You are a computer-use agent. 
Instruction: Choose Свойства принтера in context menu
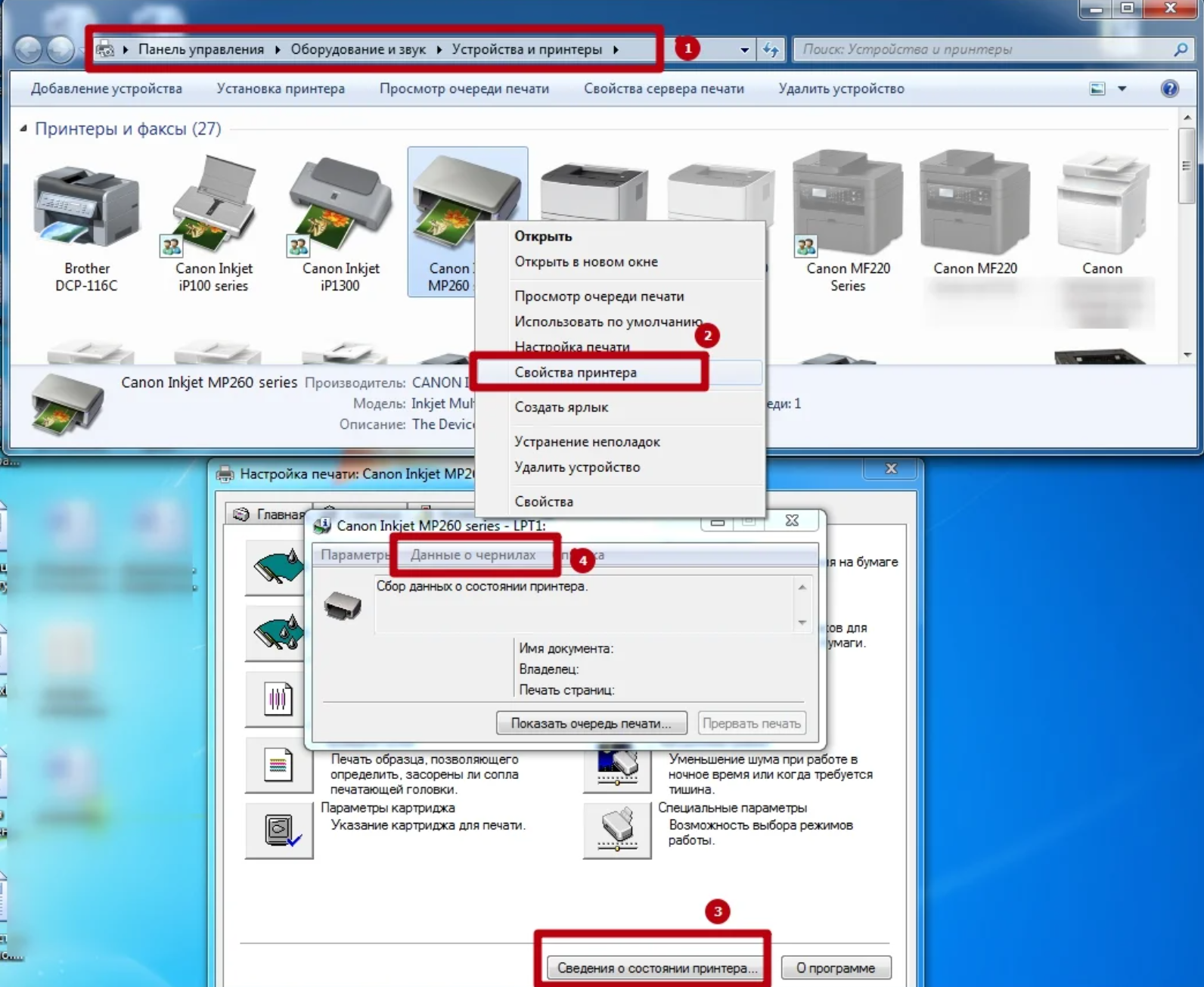576,372
